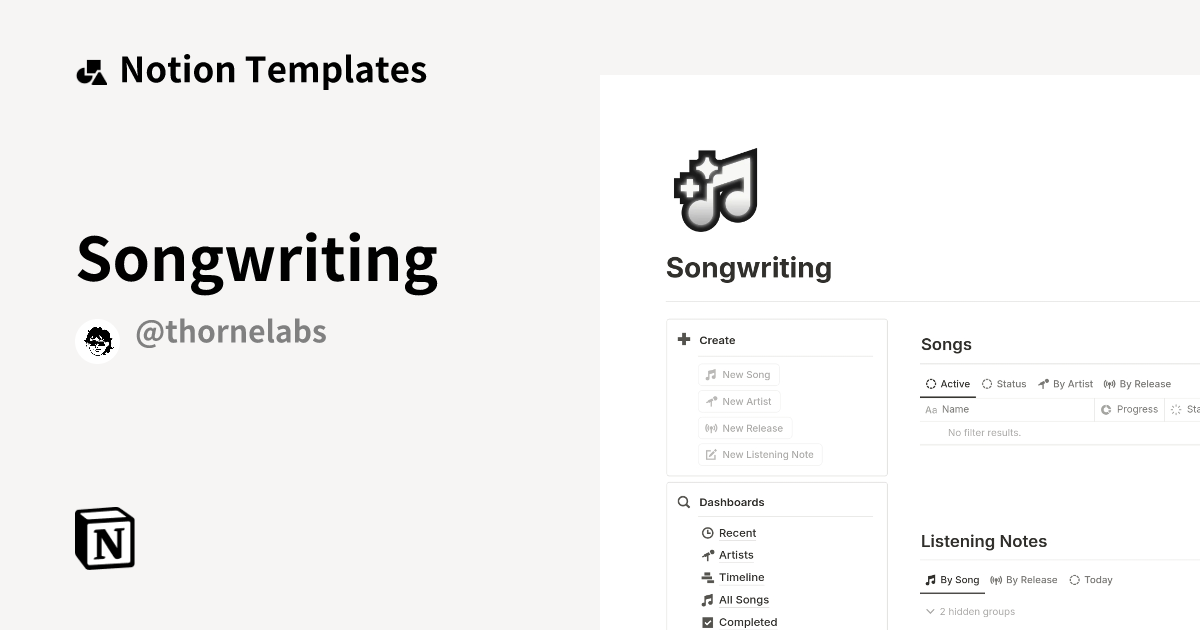Viewport: 1200px width, 630px height.
Task: Select the pencil icon on New Listening Note
Action: tap(713, 454)
